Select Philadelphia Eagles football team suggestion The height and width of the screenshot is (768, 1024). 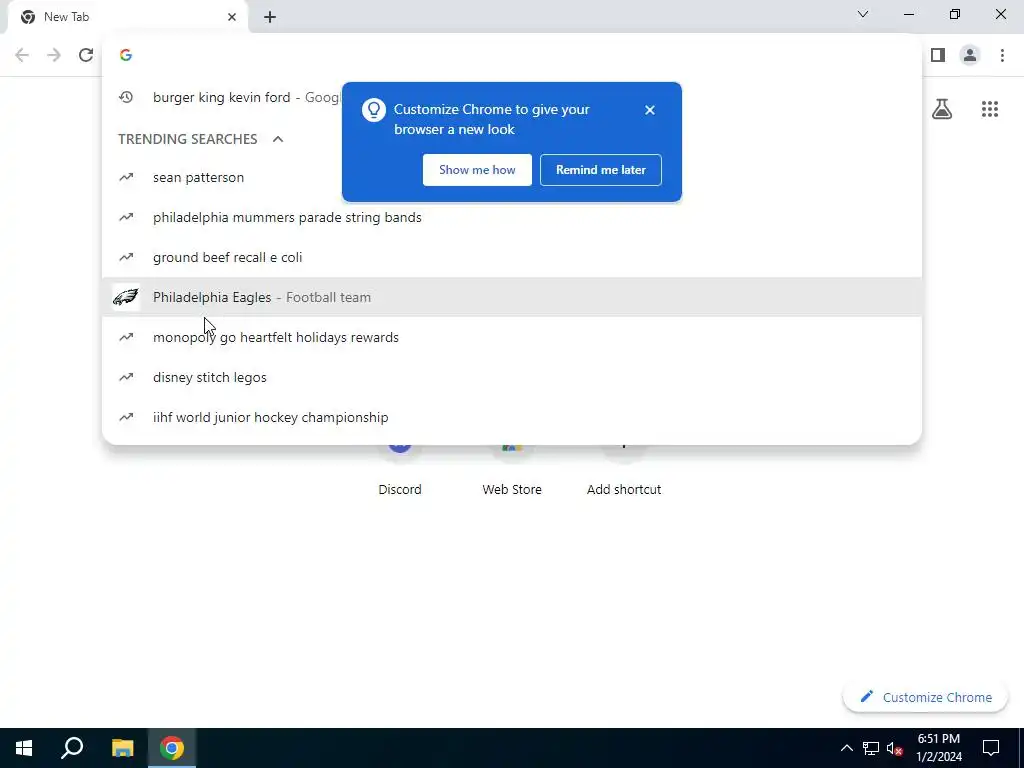(511, 297)
